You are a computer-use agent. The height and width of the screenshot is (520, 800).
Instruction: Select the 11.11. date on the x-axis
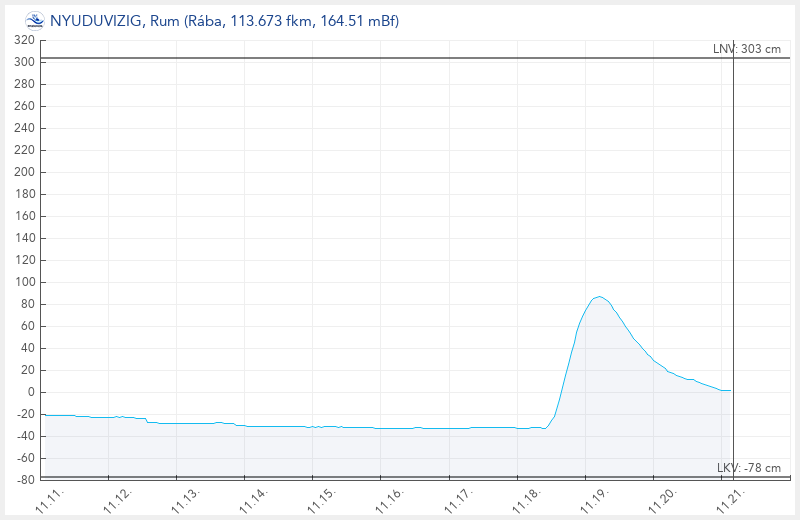[x=50, y=502]
